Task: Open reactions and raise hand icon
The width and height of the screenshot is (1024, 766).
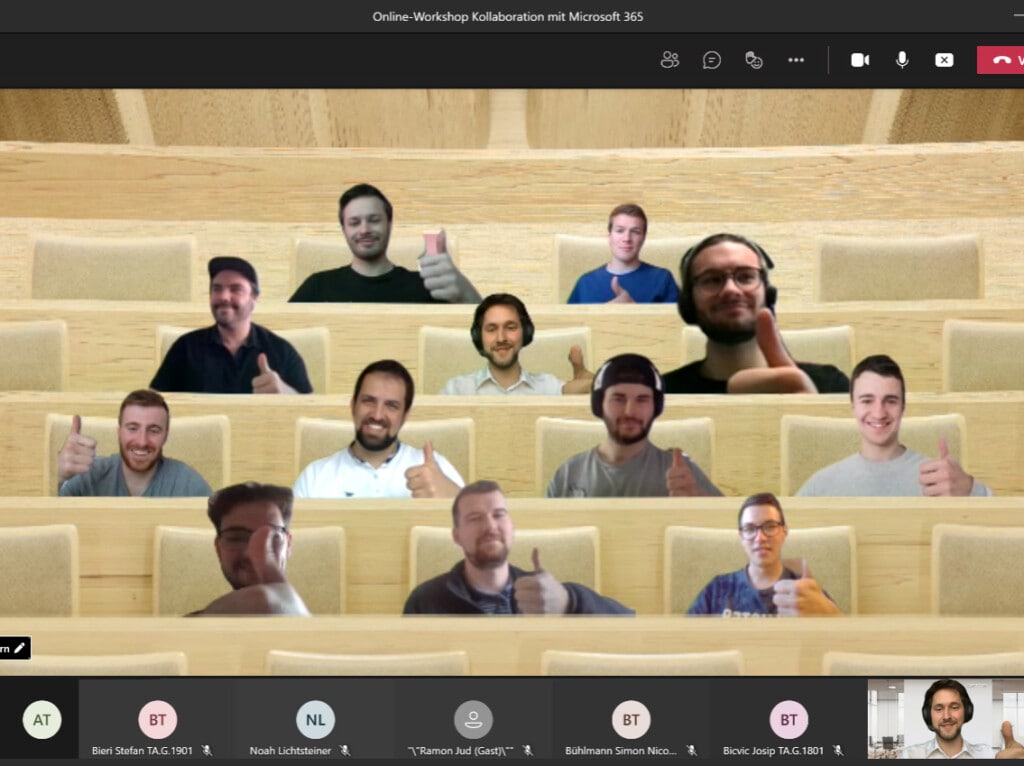Action: tap(754, 60)
